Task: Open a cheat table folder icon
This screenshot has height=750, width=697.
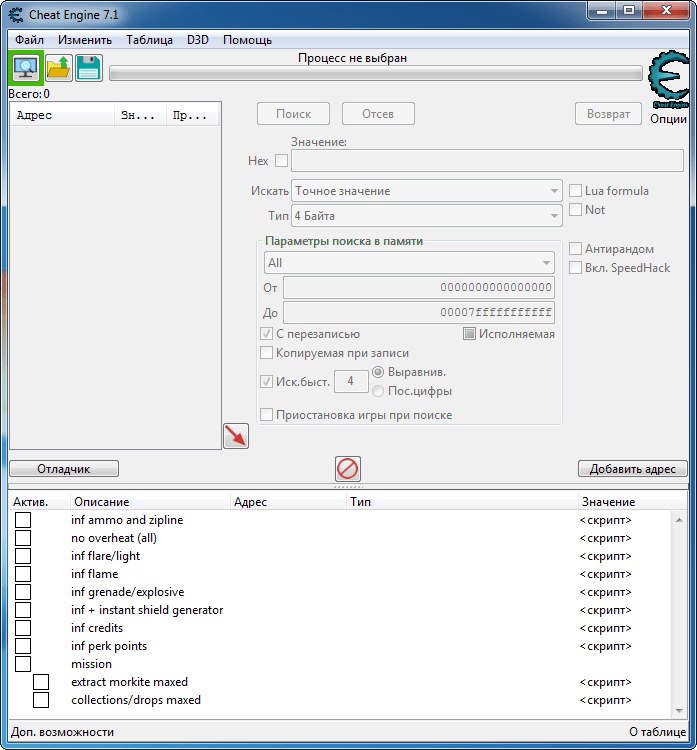Action: (x=59, y=68)
